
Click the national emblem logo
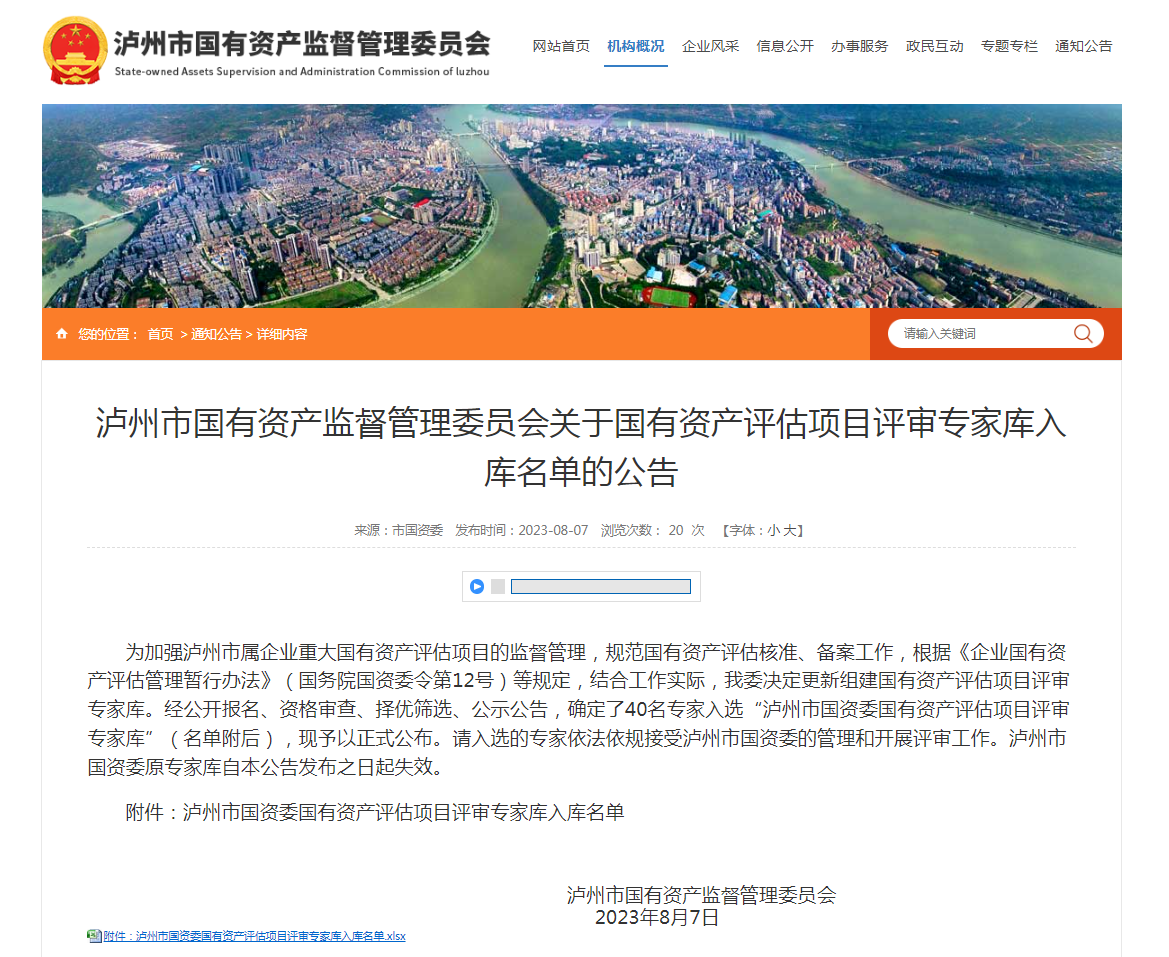tap(75, 50)
